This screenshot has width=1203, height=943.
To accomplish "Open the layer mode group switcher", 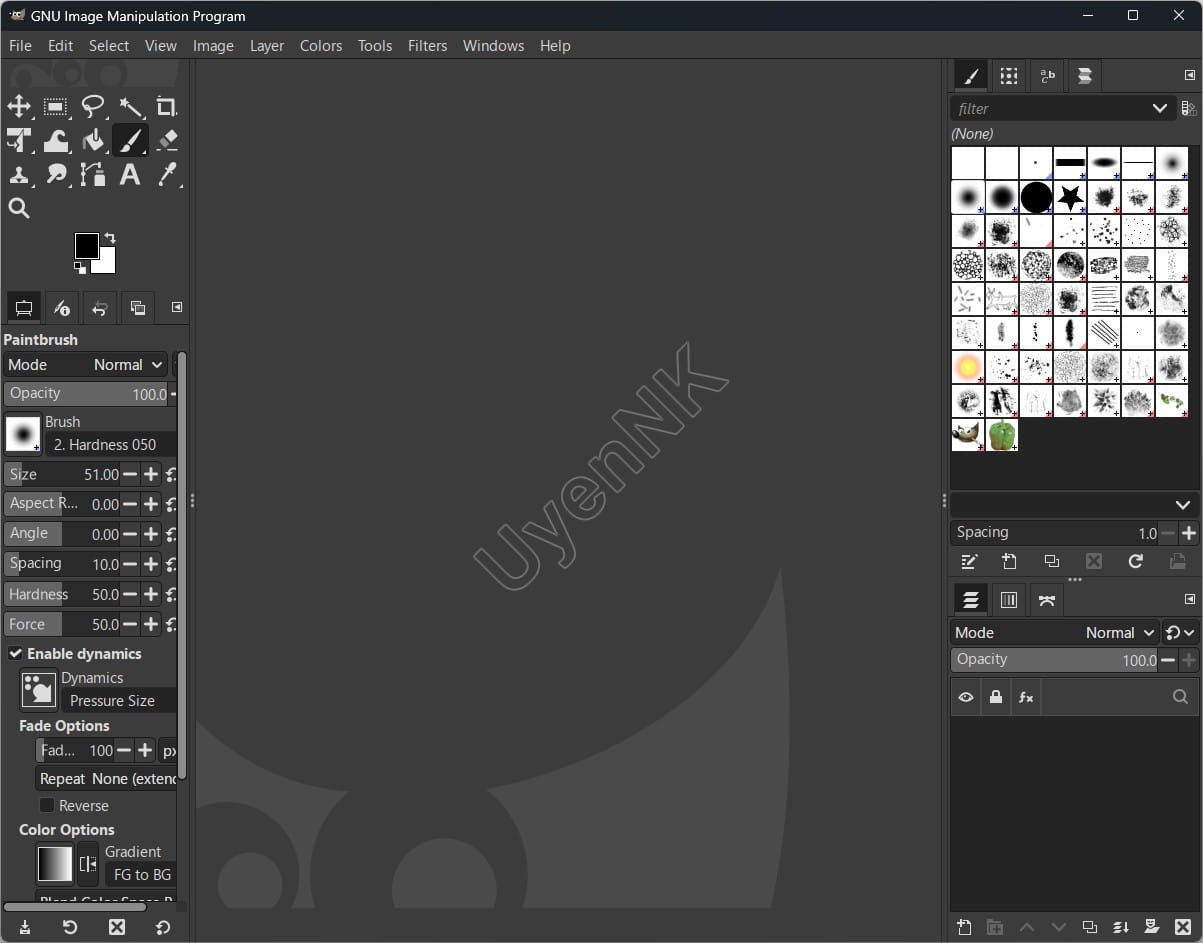I will click(x=1179, y=633).
